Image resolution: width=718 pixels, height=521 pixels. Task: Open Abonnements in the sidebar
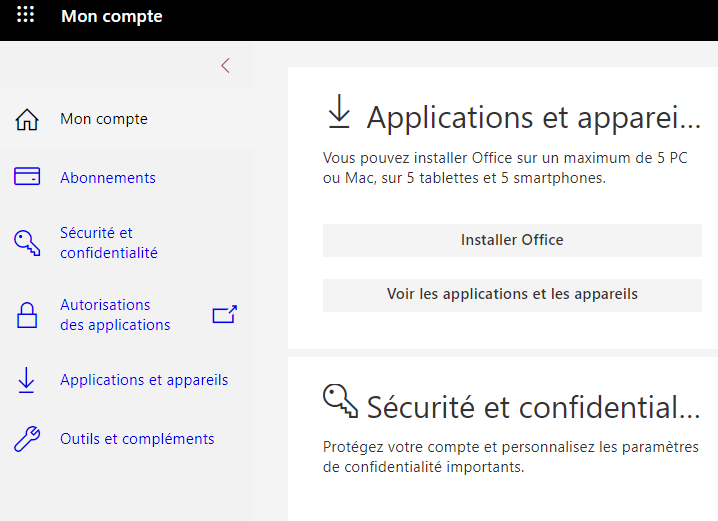108,178
